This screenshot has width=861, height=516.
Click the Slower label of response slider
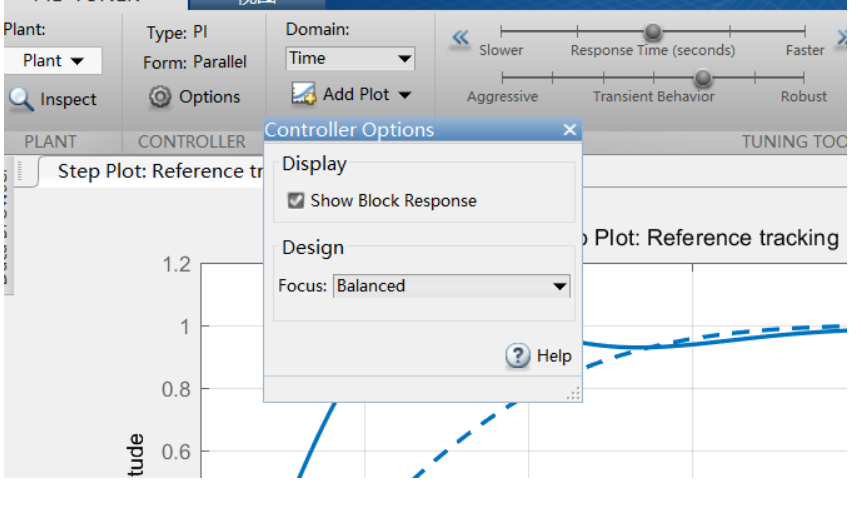pos(501,51)
